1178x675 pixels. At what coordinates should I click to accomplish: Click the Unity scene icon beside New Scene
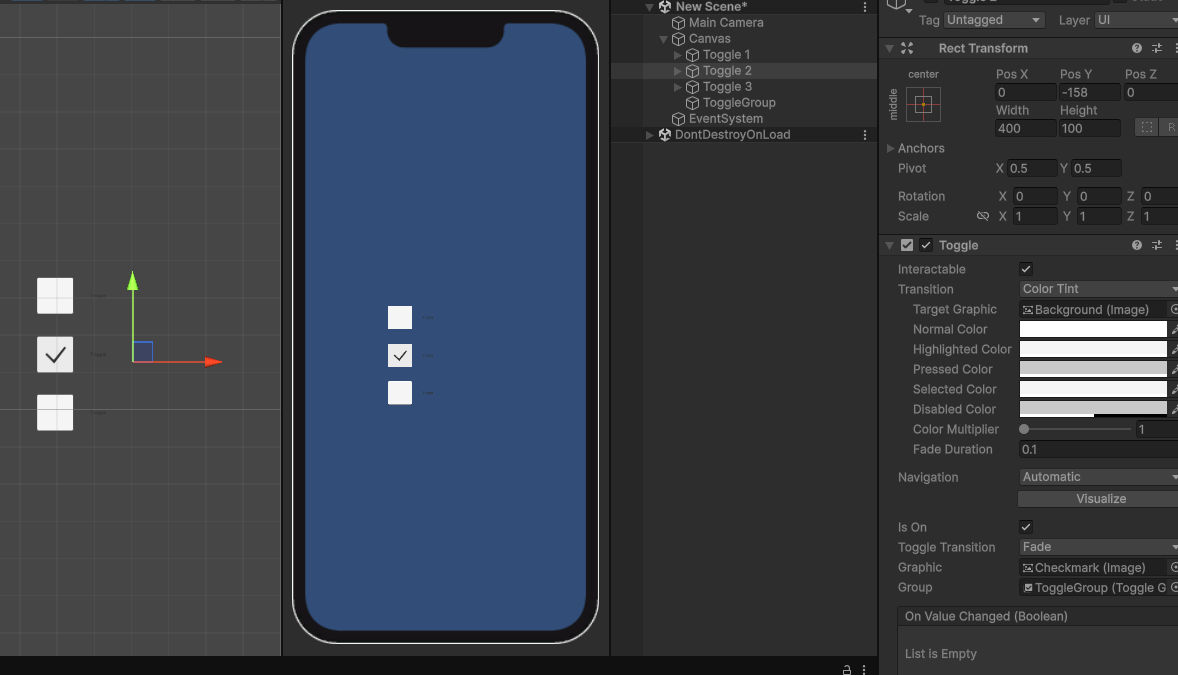(665, 7)
